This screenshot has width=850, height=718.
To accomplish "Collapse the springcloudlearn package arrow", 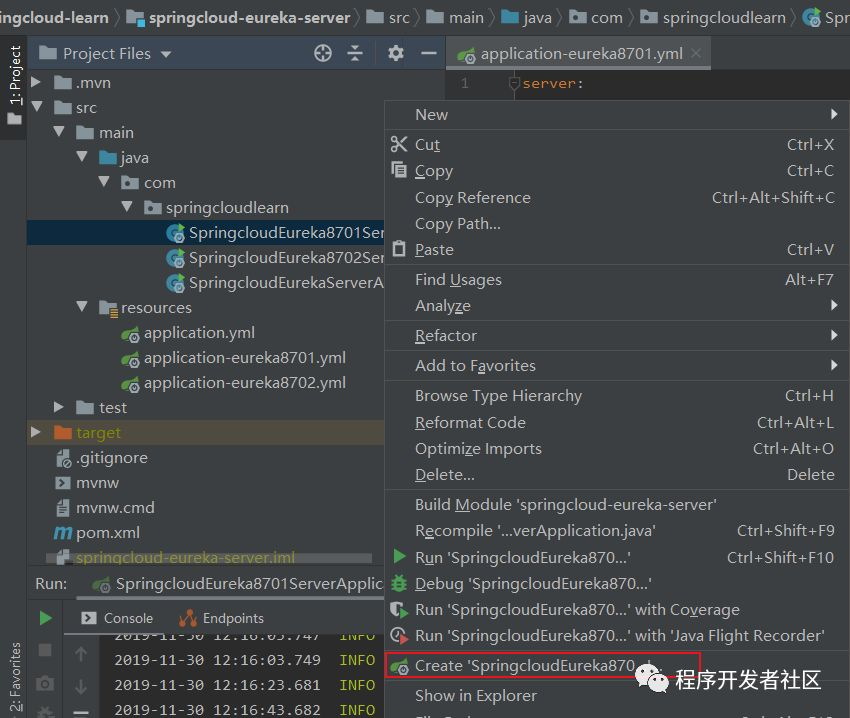I will pos(127,207).
